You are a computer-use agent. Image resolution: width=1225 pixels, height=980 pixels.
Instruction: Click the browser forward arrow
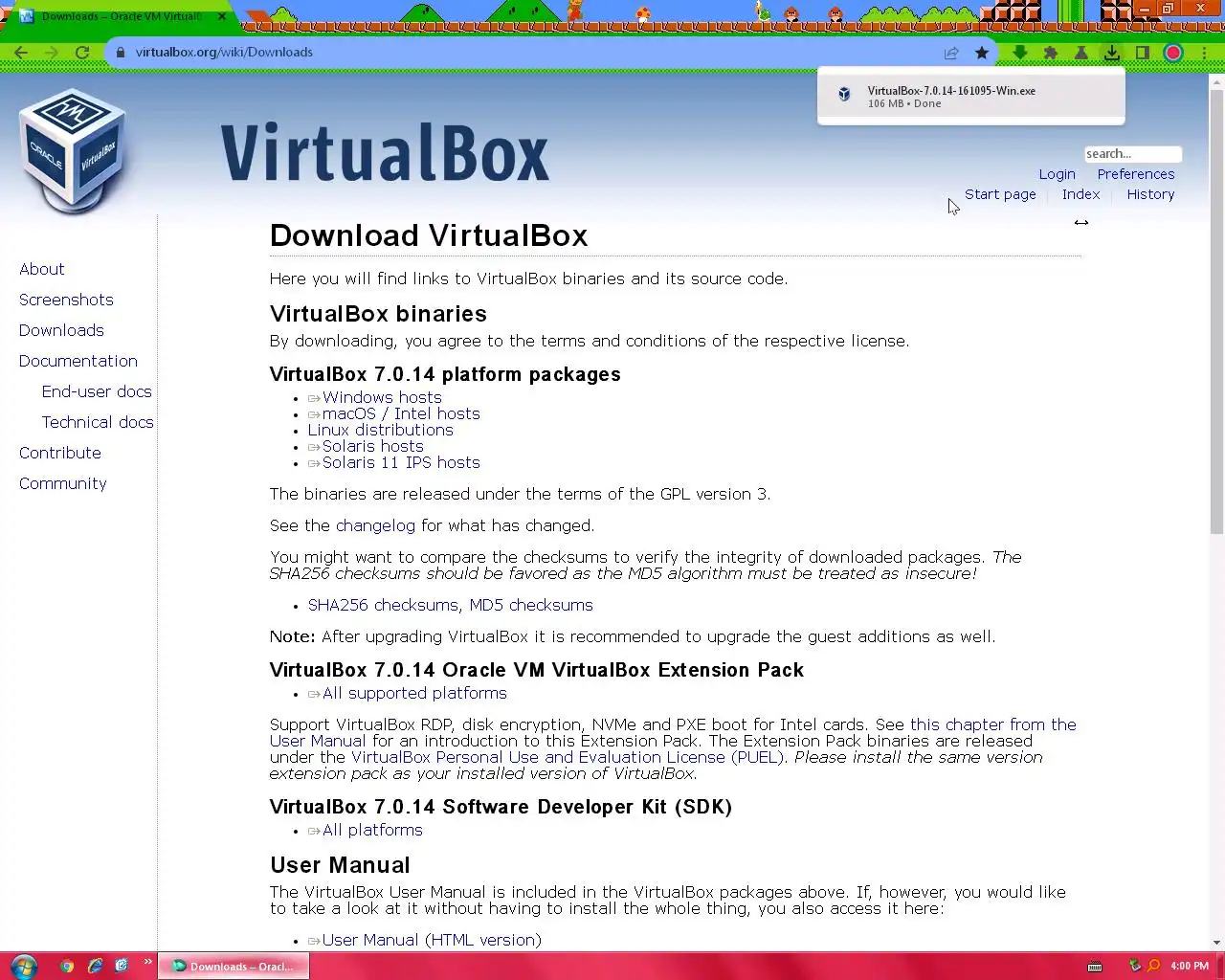(x=52, y=53)
